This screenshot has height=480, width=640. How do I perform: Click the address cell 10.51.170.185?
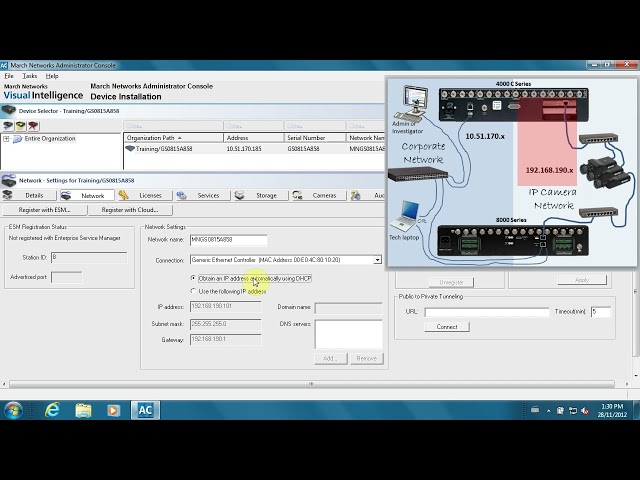(x=244, y=149)
